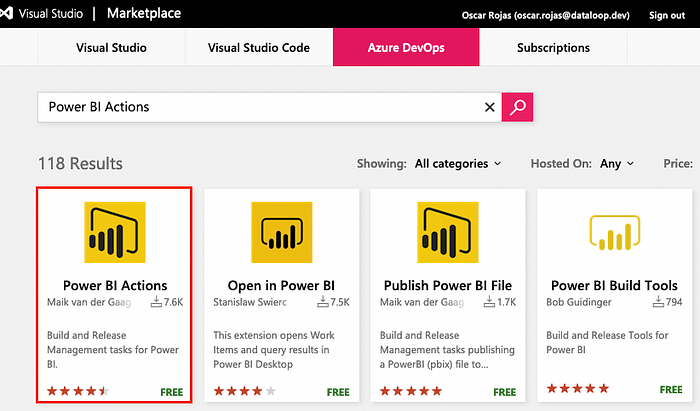Open Publish Power BI File title link
This screenshot has width=700, height=411.
coord(448,285)
